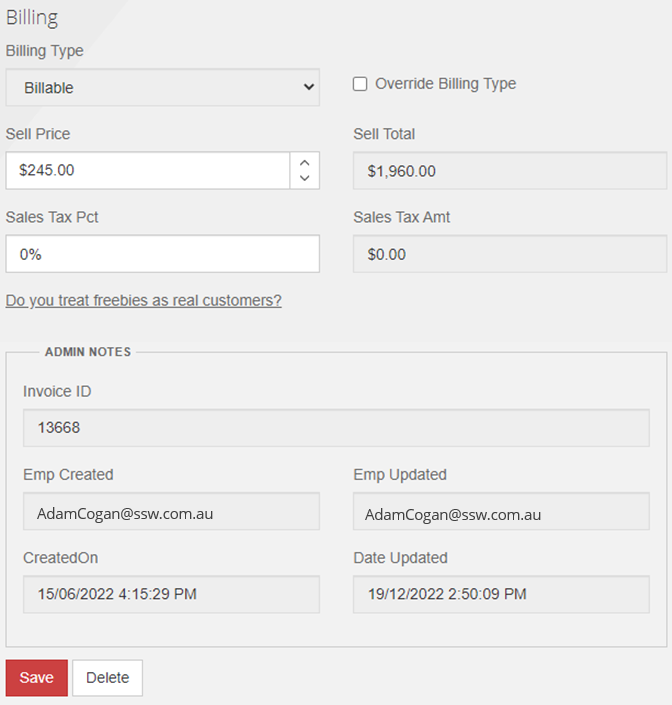Click the Sales Tax Pct label
Image resolution: width=672 pixels, height=705 pixels.
[x=52, y=217]
